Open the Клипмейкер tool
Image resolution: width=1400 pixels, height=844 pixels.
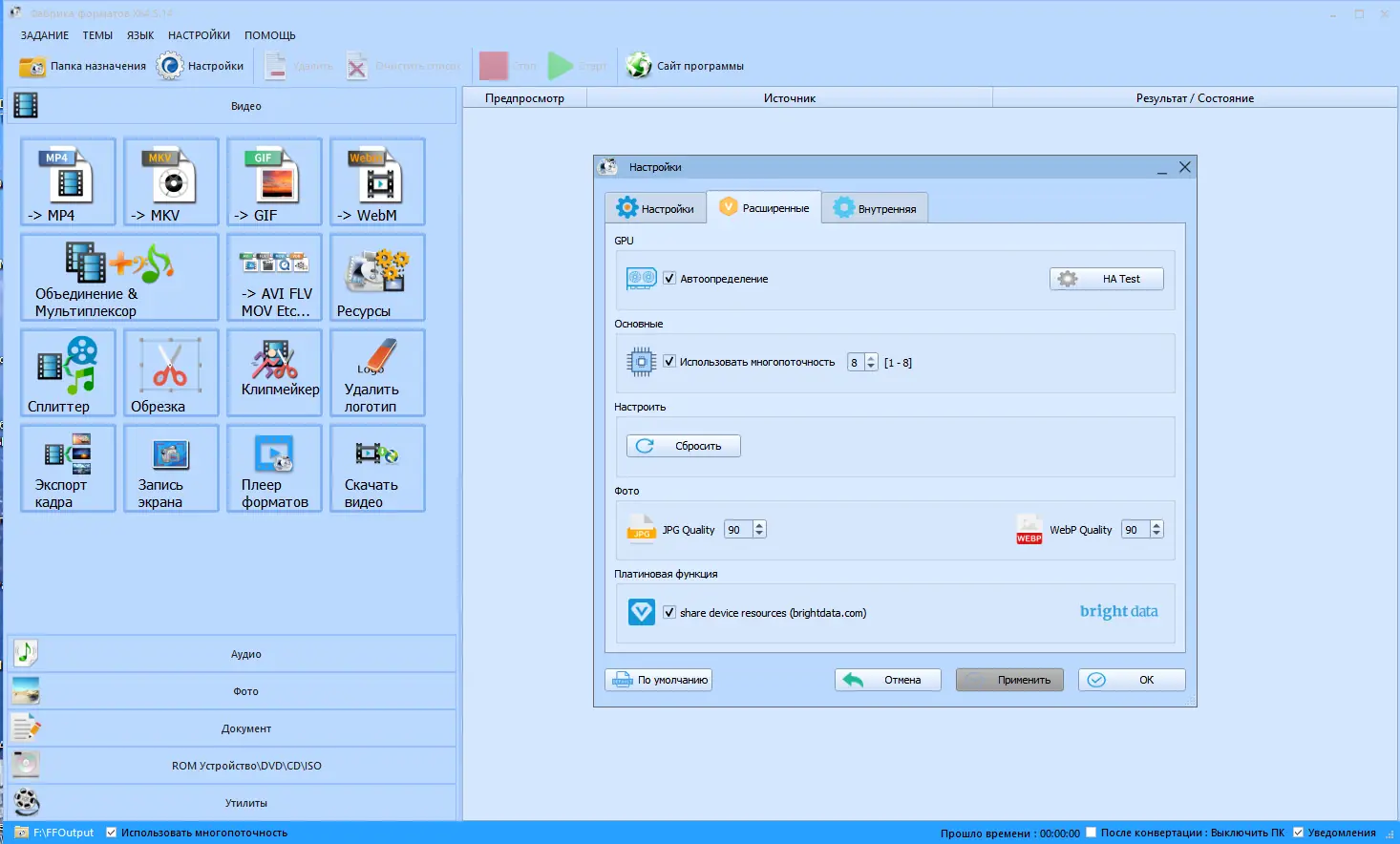[274, 372]
